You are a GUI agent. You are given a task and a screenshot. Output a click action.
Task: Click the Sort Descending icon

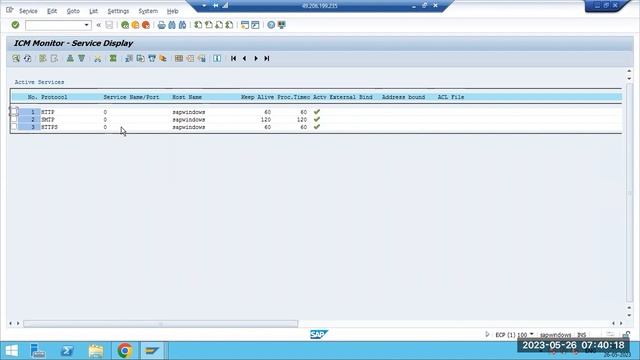[82, 58]
